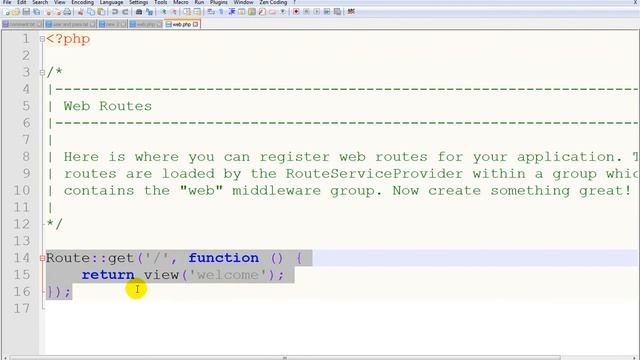
Task: Click the Zoom In toolbar icon
Action: tap(163, 12)
